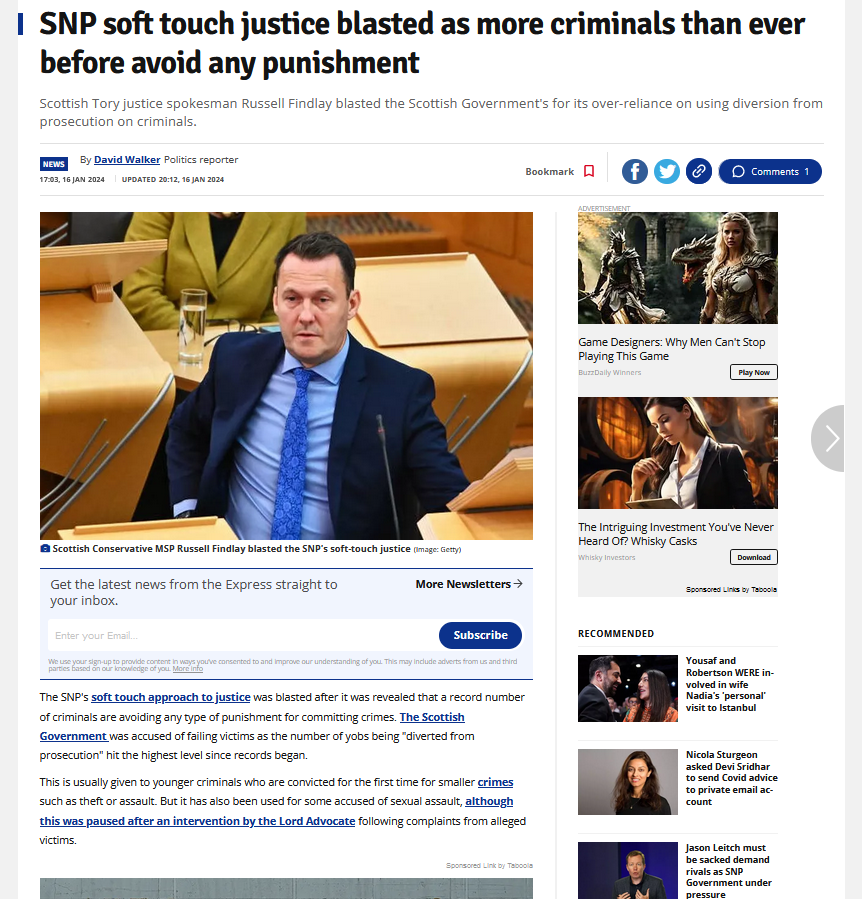Open David Walker author page
The height and width of the screenshot is (899, 862).
pos(127,160)
